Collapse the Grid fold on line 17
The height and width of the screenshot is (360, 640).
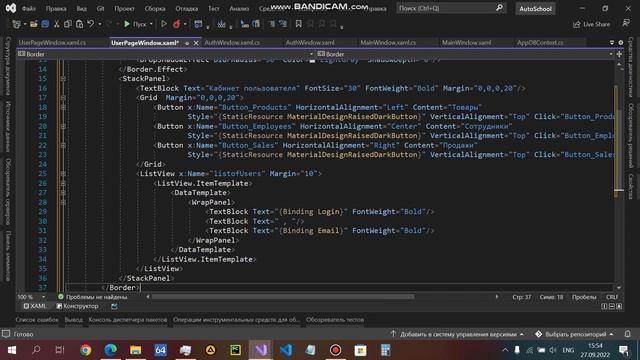pyautogui.click(x=63, y=98)
